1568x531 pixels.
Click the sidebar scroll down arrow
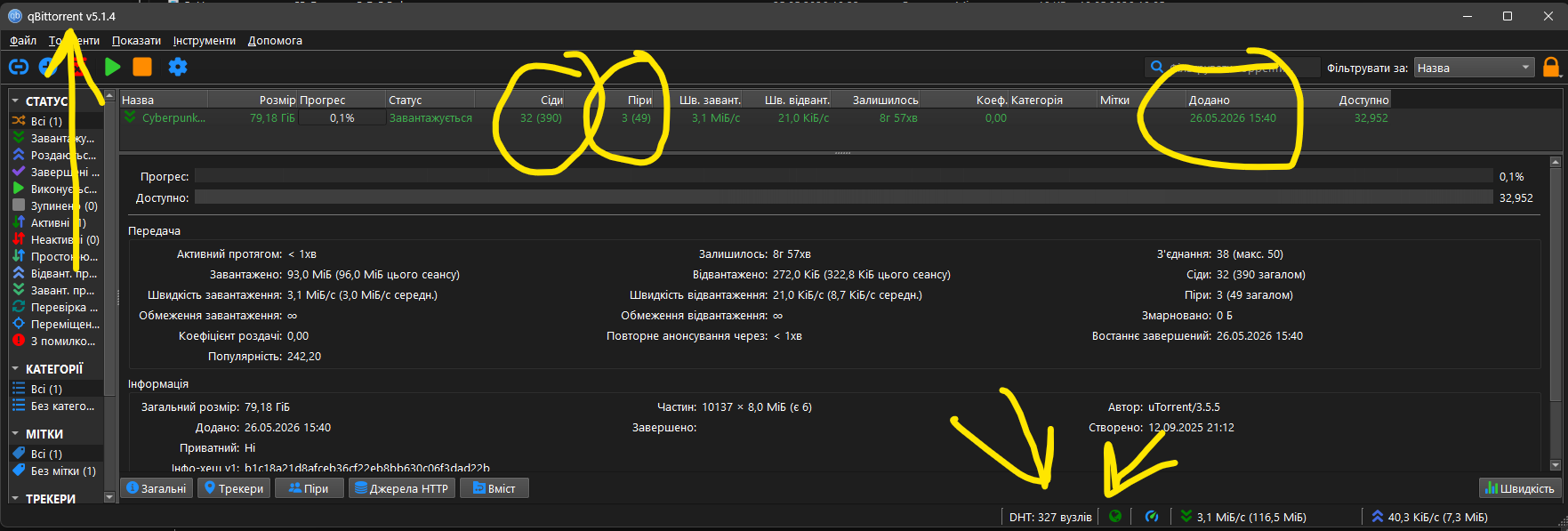pyautogui.click(x=109, y=498)
